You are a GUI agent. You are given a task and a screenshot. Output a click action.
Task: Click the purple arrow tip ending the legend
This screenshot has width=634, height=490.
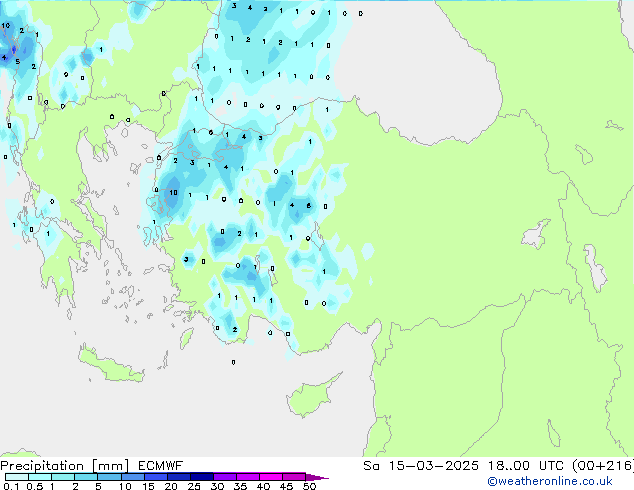coord(317,477)
